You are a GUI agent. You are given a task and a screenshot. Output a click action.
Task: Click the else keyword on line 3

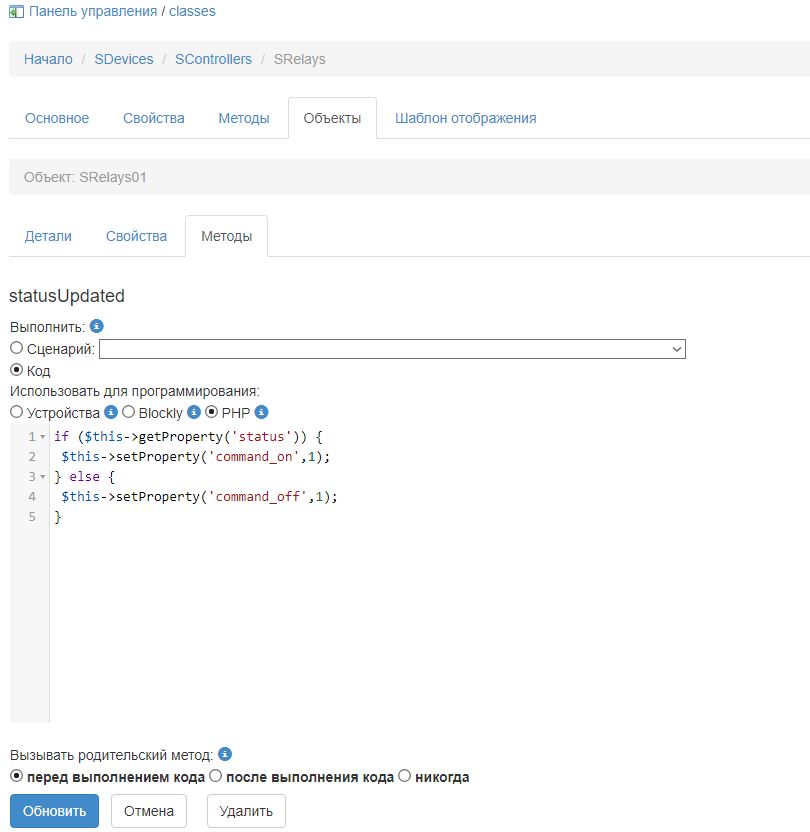pos(84,476)
